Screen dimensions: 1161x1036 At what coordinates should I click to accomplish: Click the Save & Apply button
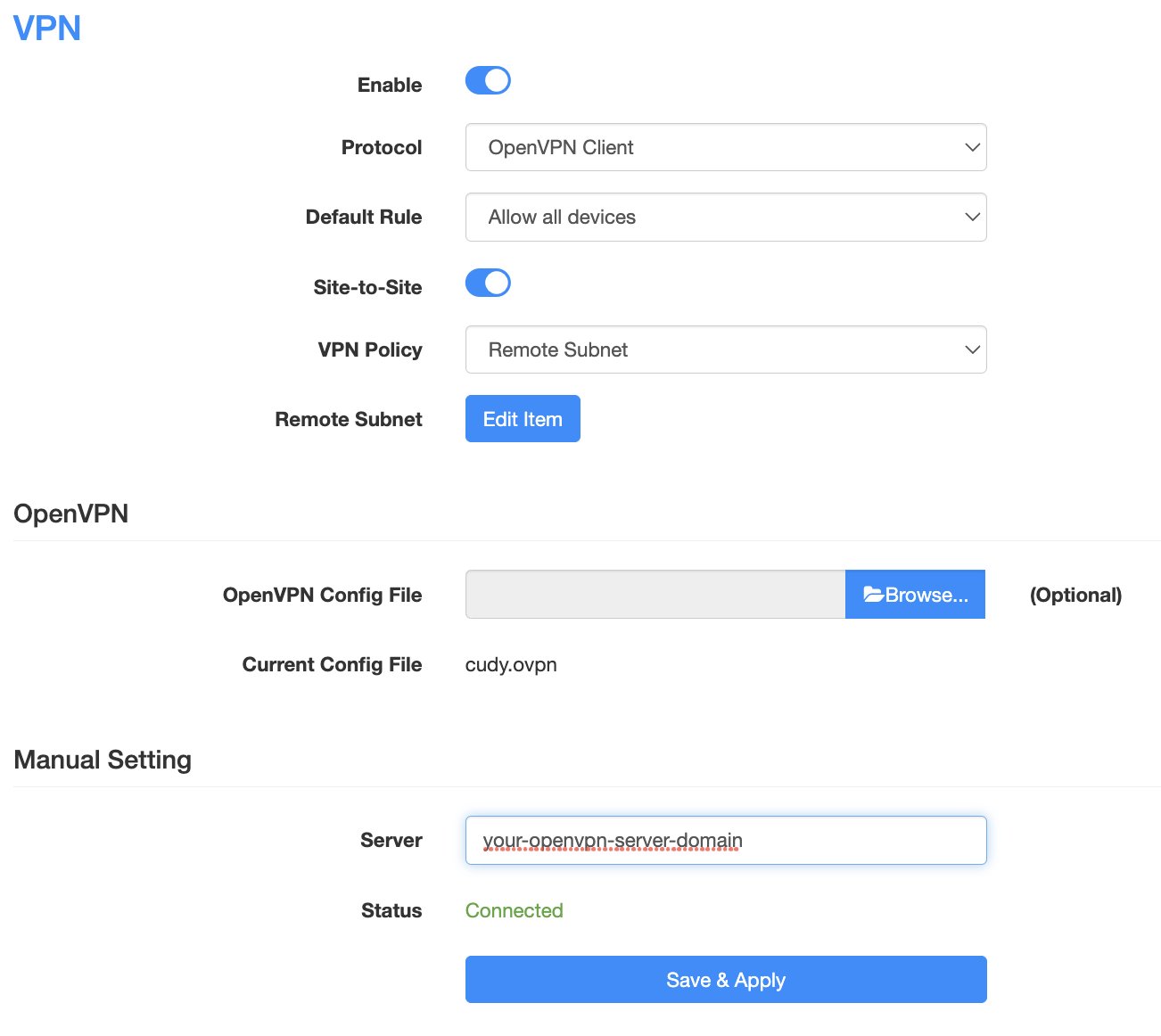pyautogui.click(x=726, y=980)
